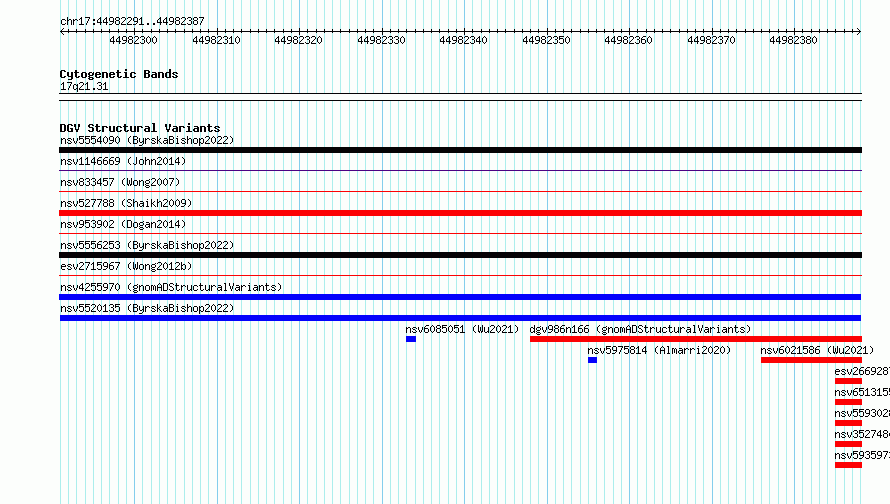Click the black bar under nsv5556253
The width and height of the screenshot is (890, 504).
pos(460,255)
